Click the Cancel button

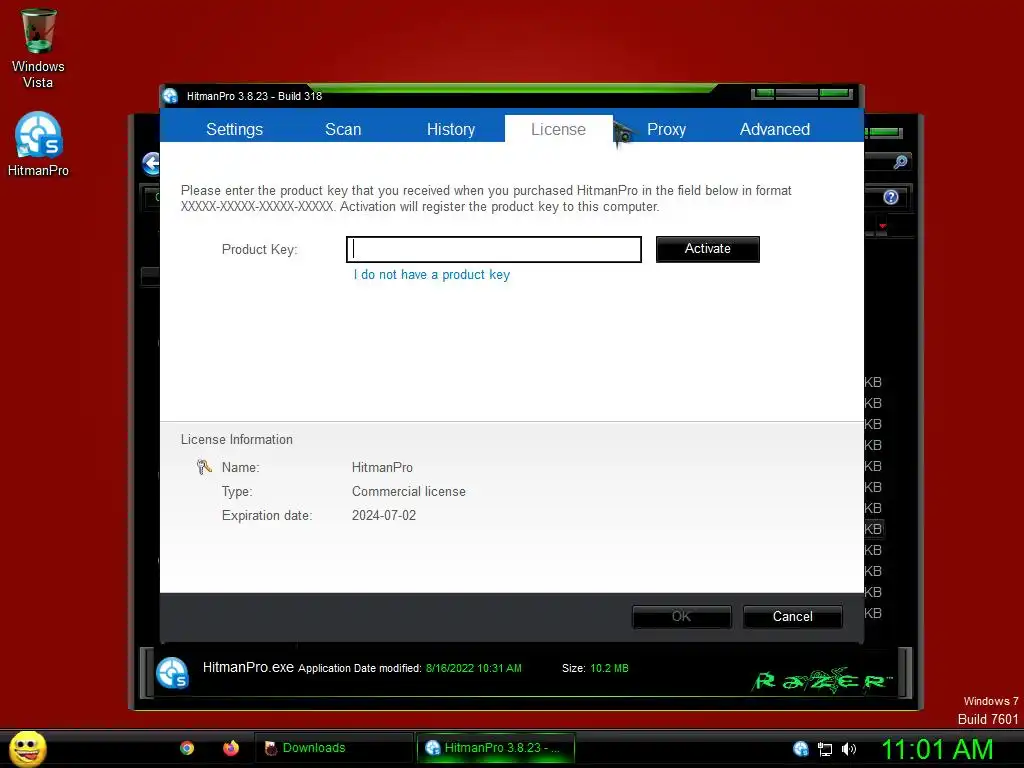792,616
